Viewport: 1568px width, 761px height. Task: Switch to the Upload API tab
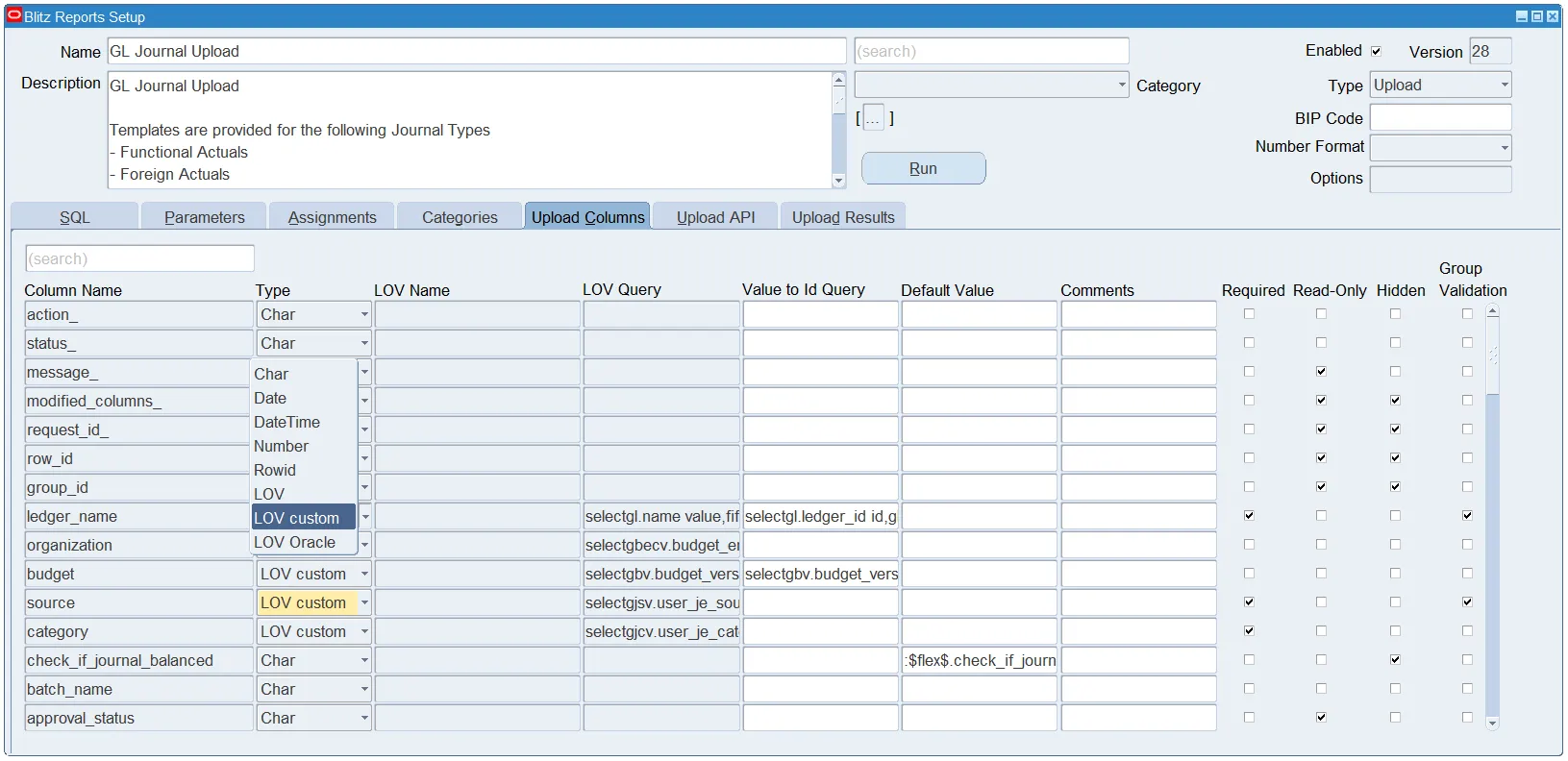(x=715, y=217)
